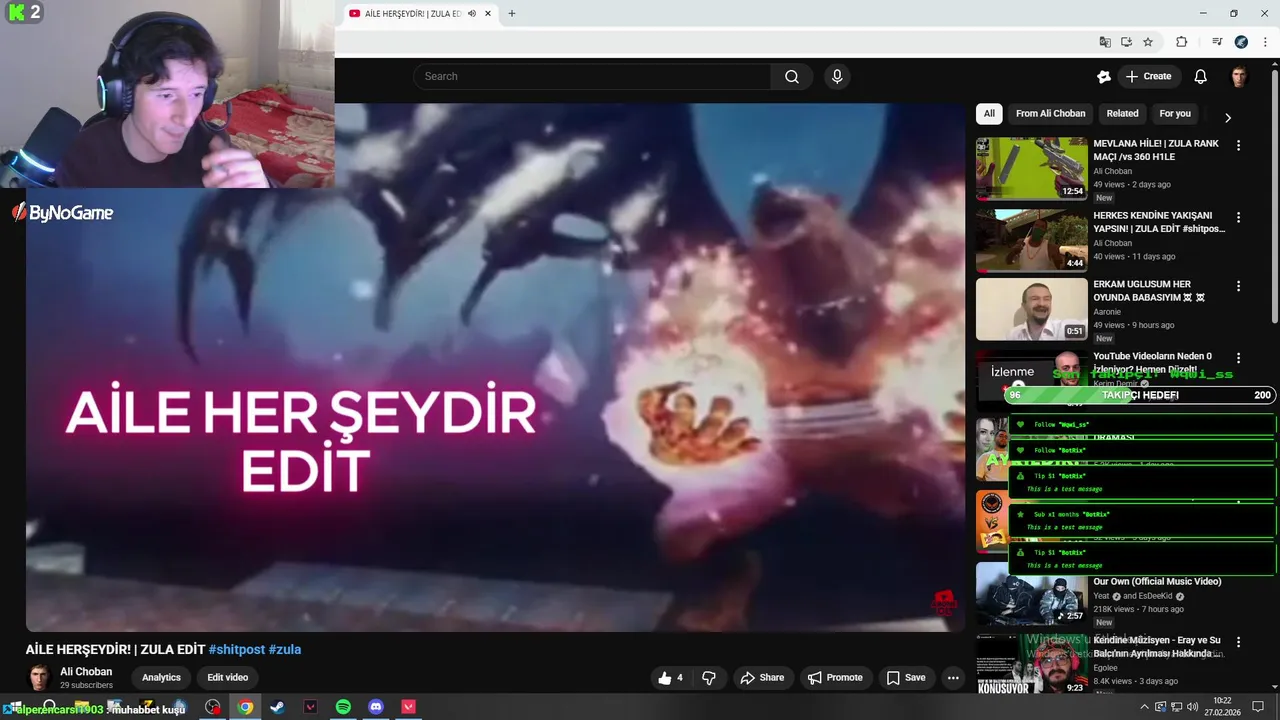
Task: Select the From Ali Choban chip
Action: click(1051, 114)
